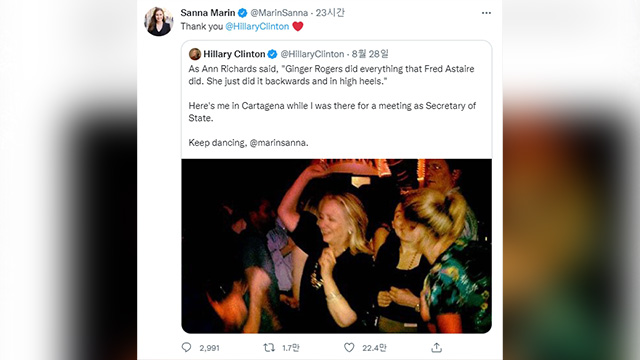Click the reply speech bubble icon
Image resolution: width=640 pixels, height=360 pixels.
[x=186, y=347]
